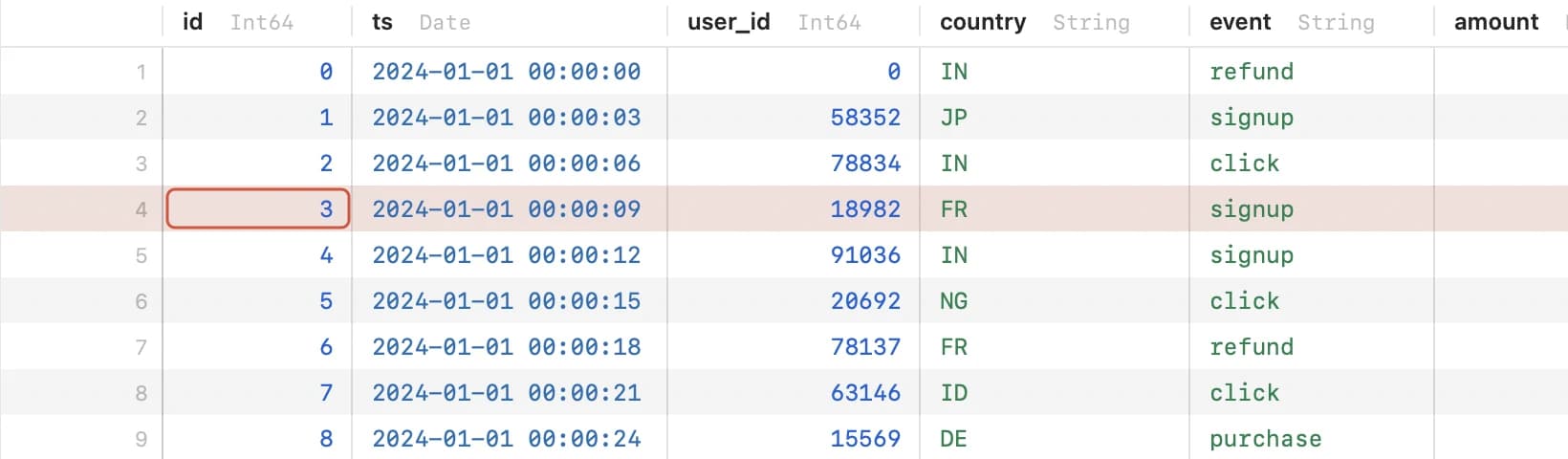This screenshot has width=1568, height=459.
Task: Click the user_id column header
Action: pyautogui.click(x=794, y=22)
